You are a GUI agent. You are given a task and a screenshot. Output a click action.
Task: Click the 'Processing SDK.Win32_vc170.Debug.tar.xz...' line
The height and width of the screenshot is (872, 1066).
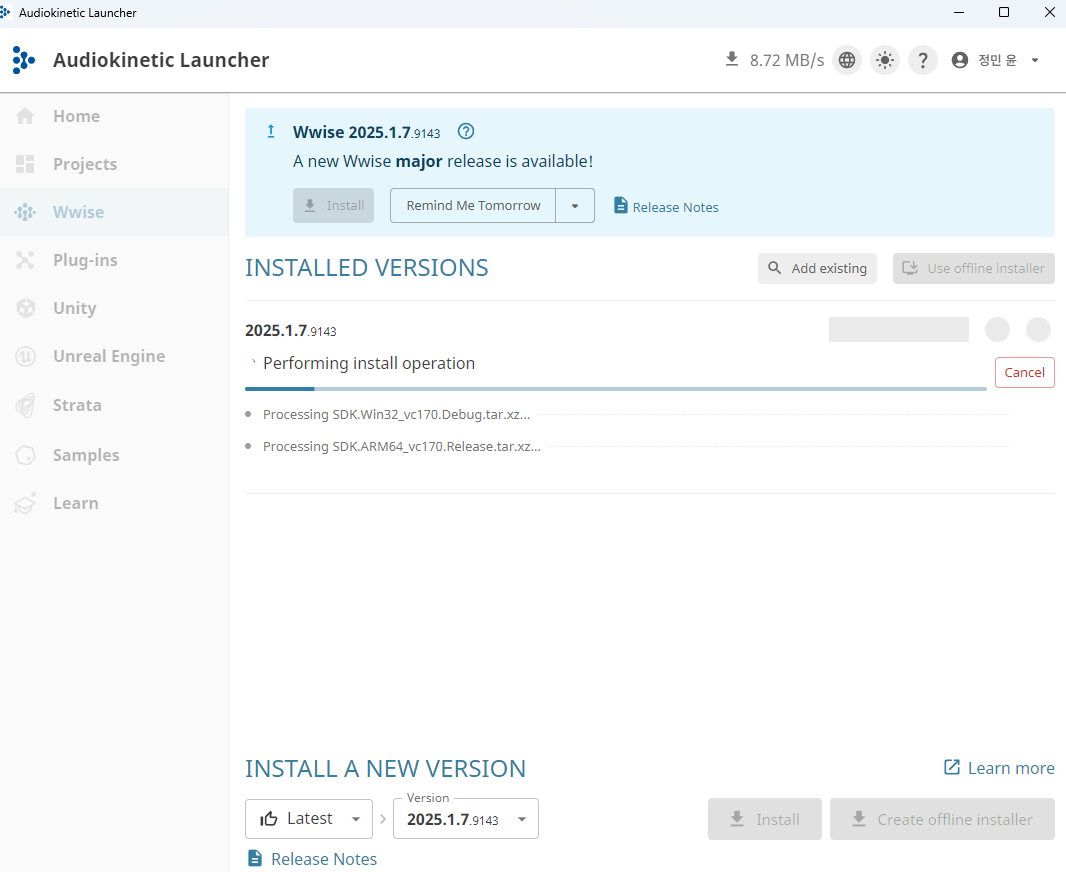(396, 415)
